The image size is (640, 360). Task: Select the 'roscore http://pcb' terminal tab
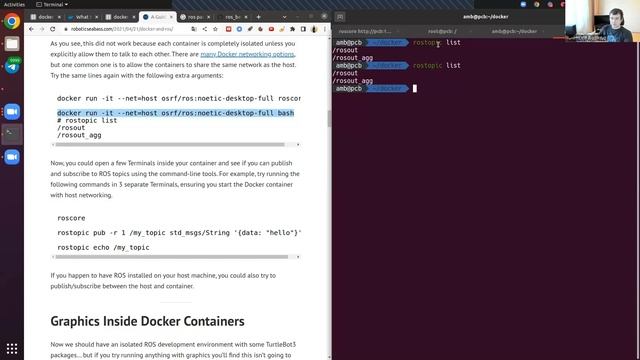tap(364, 31)
